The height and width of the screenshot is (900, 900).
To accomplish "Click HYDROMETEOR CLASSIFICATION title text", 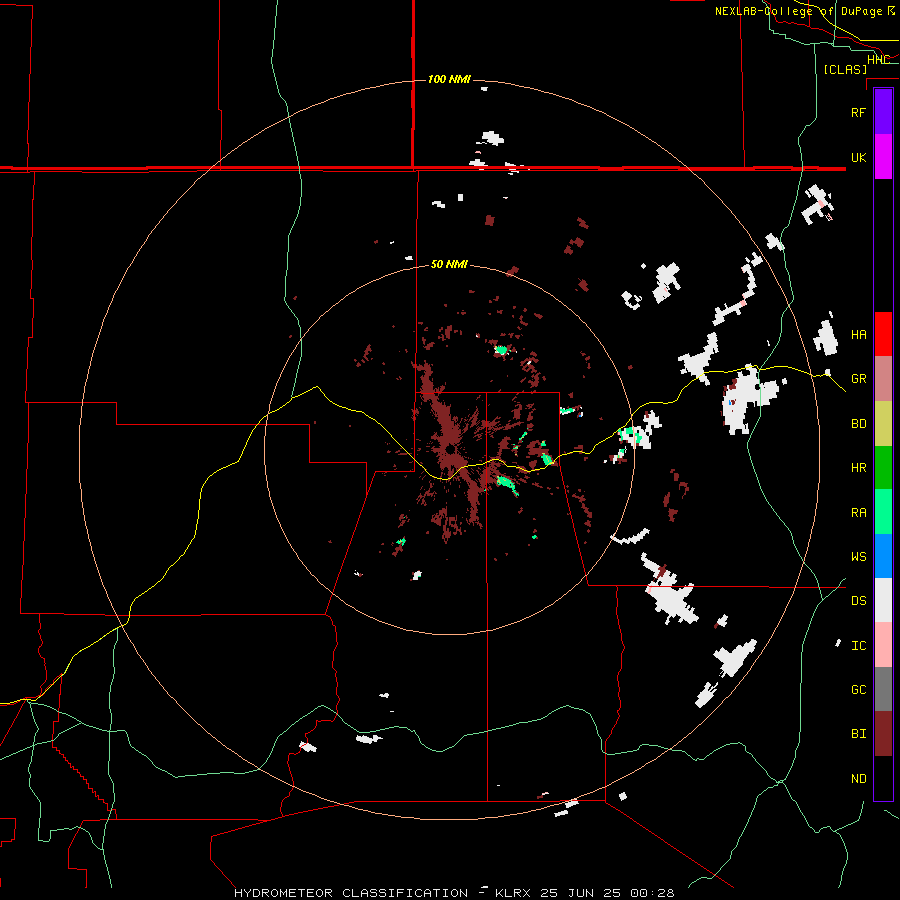I will pyautogui.click(x=351, y=893).
